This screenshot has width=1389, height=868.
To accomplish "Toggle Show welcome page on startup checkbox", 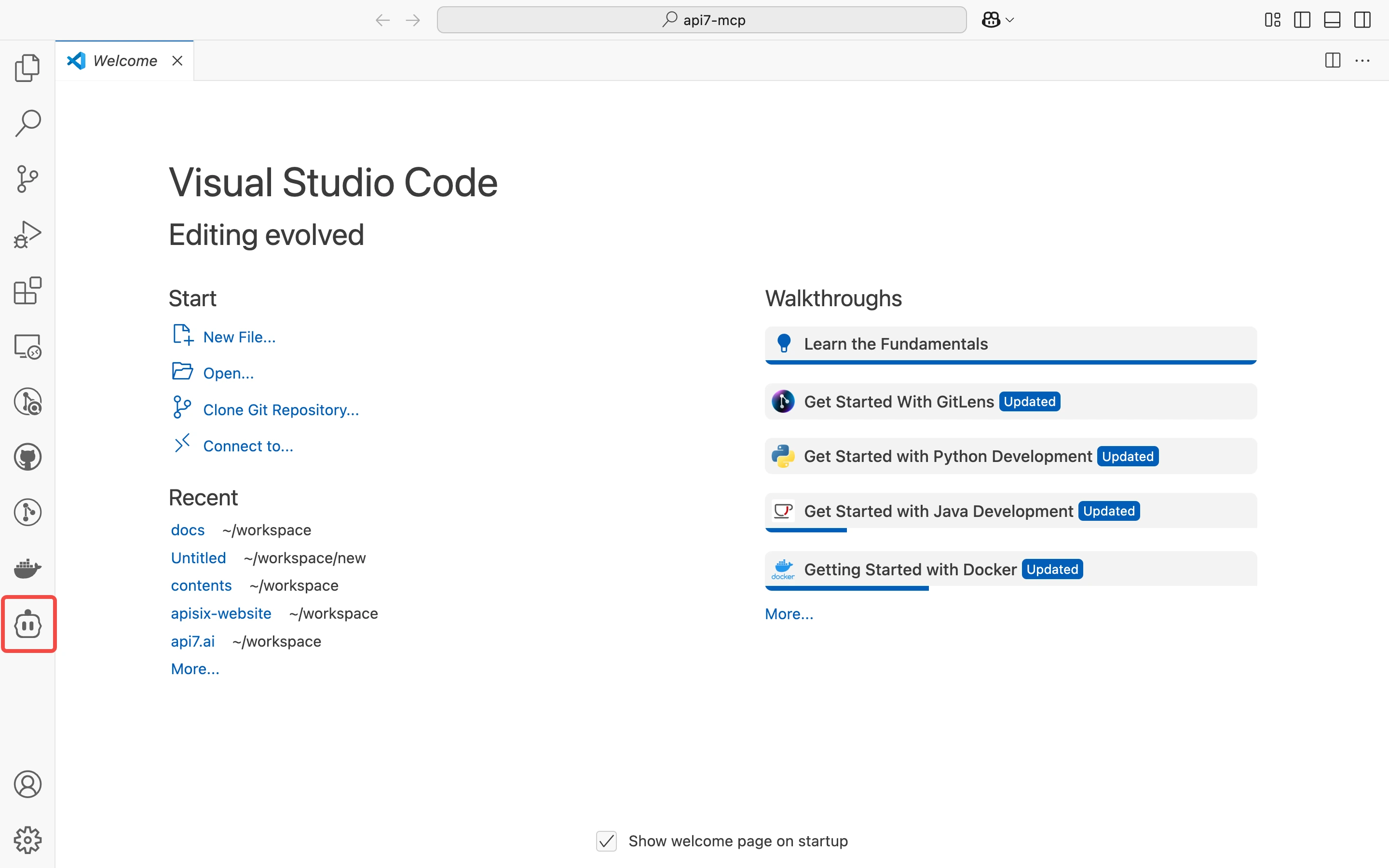I will (x=606, y=841).
